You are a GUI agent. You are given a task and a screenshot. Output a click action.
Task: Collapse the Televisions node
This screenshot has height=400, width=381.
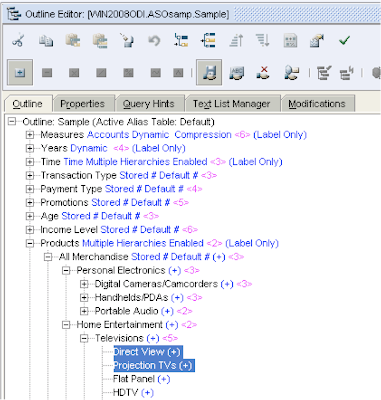click(84, 338)
